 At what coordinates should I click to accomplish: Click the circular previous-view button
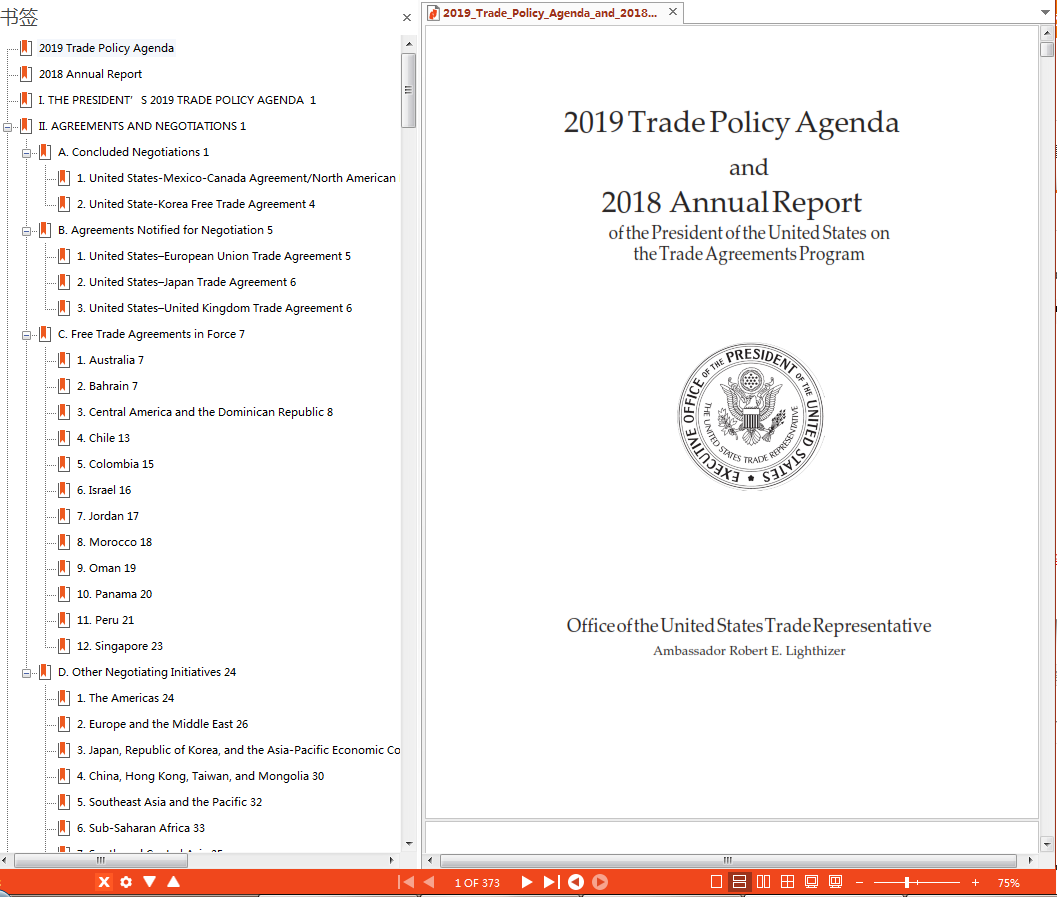576,881
